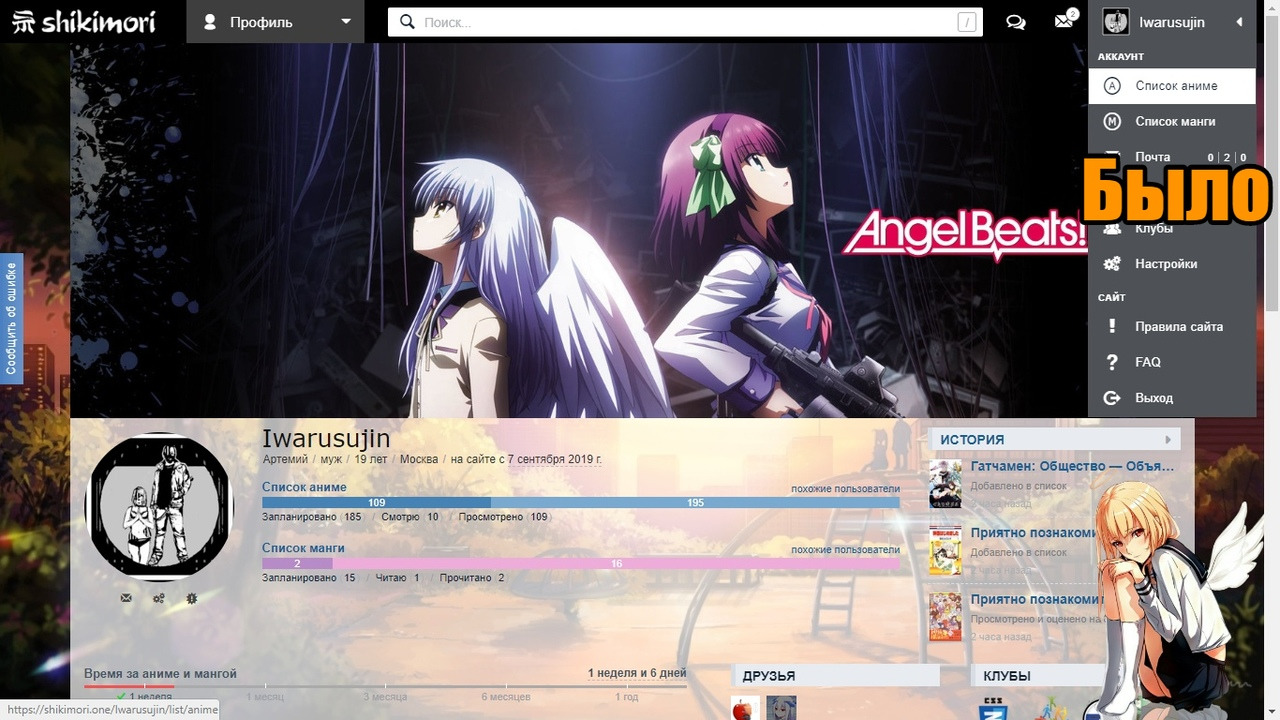The image size is (1280, 720).
Task: Open the mail envelope notifications icon
Action: click(x=1064, y=21)
